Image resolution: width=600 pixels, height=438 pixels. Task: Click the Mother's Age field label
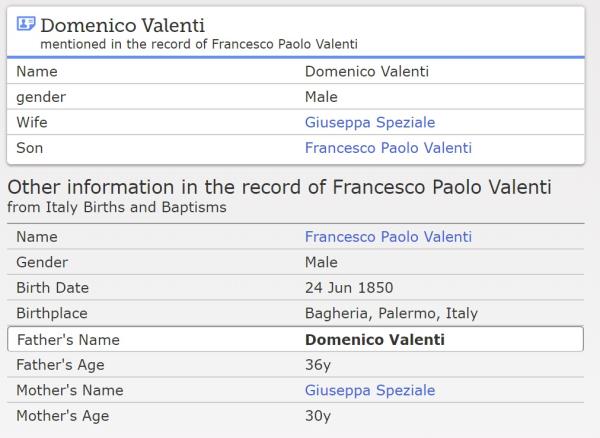pyautogui.click(x=63, y=416)
